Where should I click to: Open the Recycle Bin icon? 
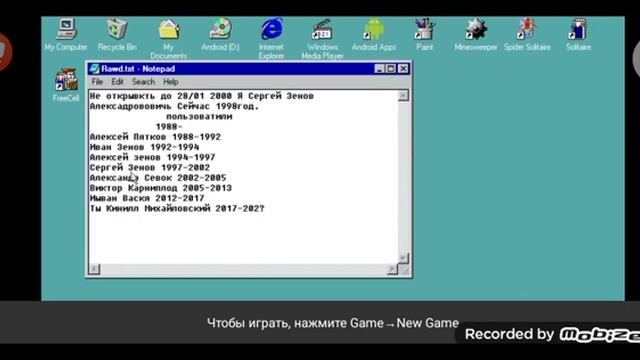point(117,34)
